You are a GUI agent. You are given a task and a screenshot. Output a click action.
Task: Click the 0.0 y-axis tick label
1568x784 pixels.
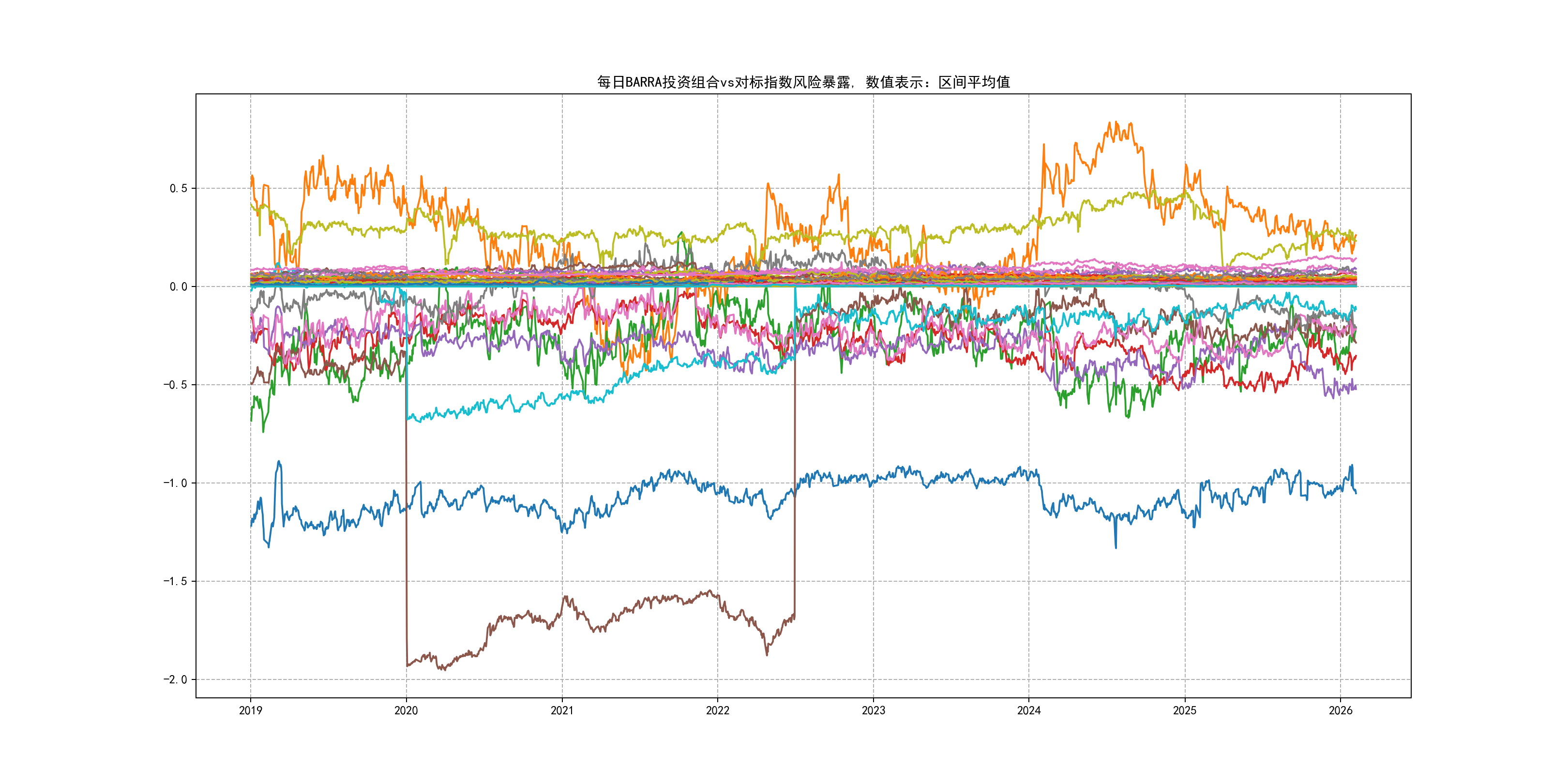(x=178, y=286)
